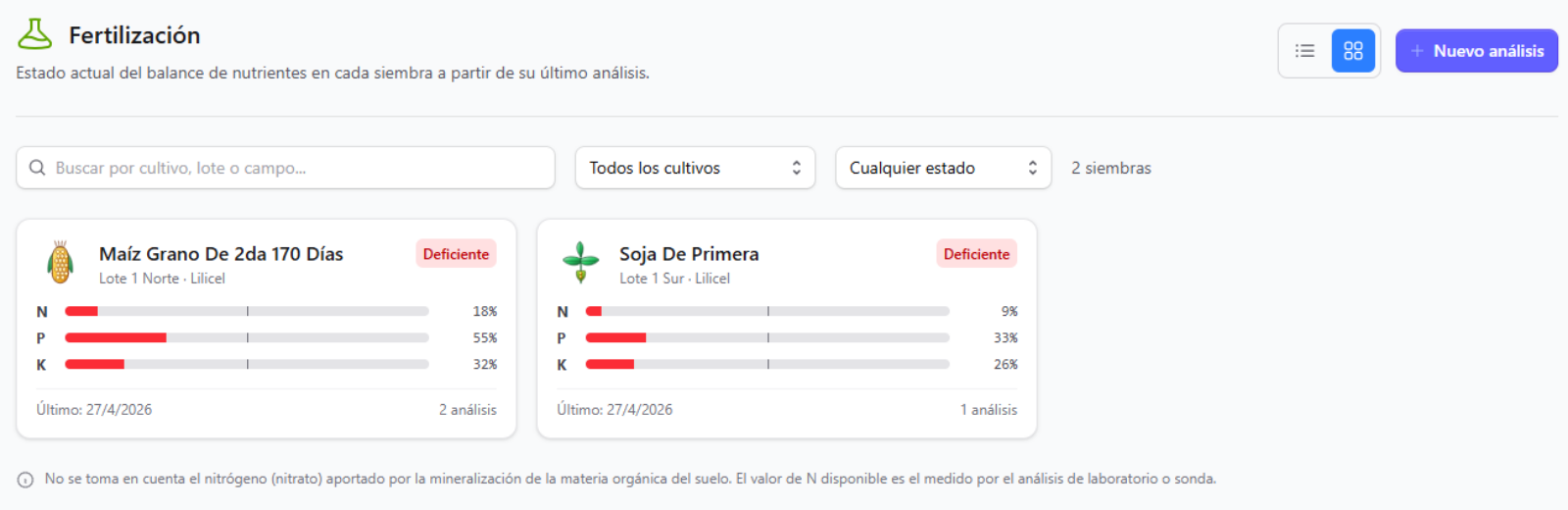Click the Deficiente badge on Maíz card
This screenshot has width=1568, height=510.
tap(456, 254)
